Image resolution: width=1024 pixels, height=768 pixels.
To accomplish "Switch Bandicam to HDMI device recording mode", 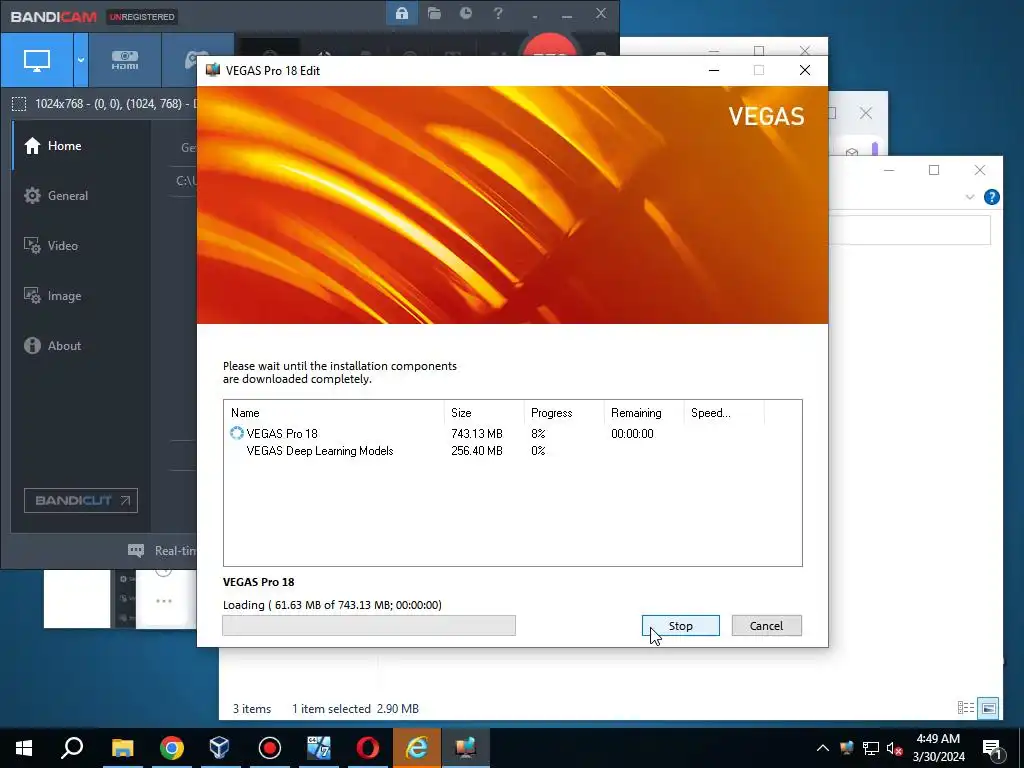I will [125, 60].
